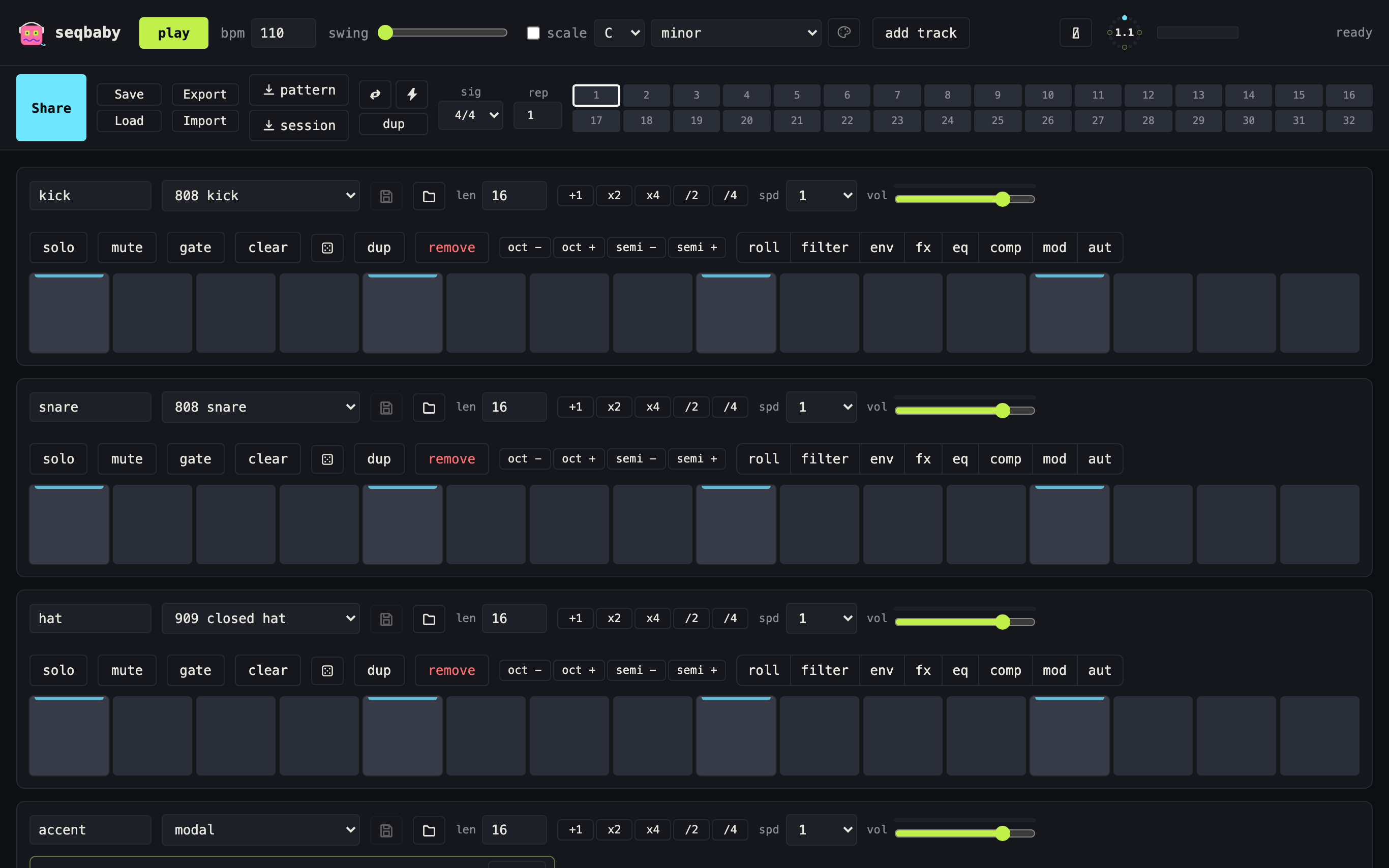Click save preset icon on kick track

click(x=386, y=196)
